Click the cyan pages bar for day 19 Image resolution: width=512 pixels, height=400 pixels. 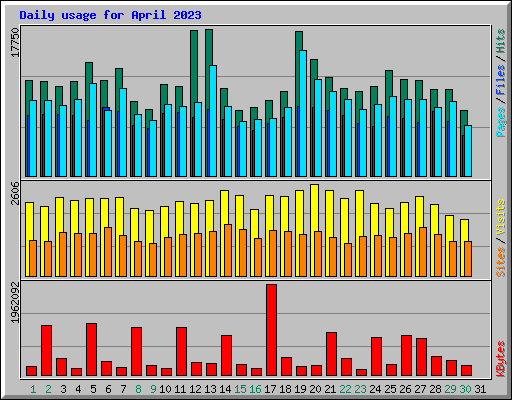[x=303, y=113]
